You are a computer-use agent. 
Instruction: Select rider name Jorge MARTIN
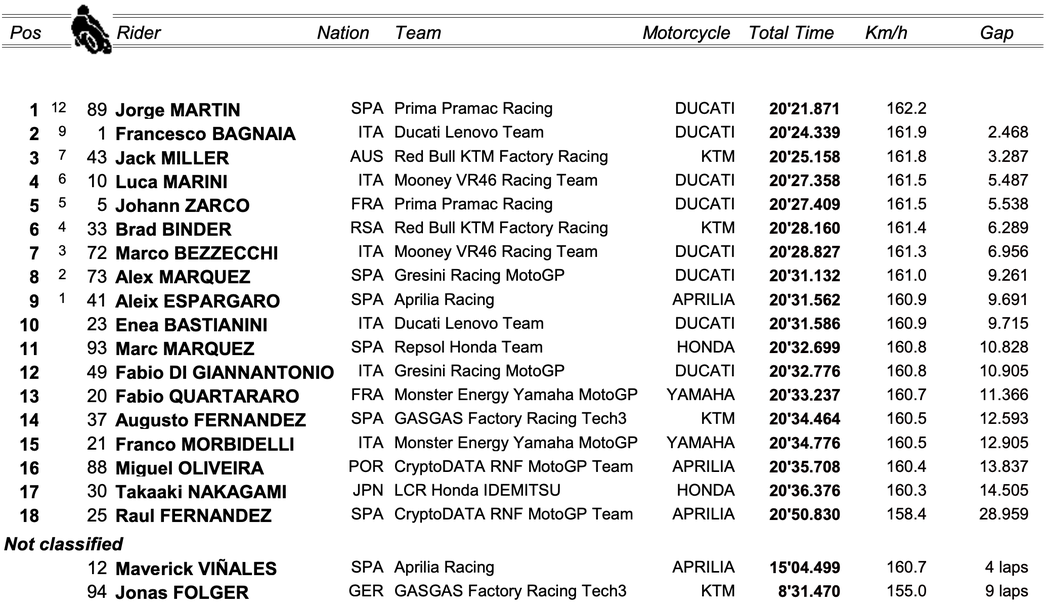[178, 110]
